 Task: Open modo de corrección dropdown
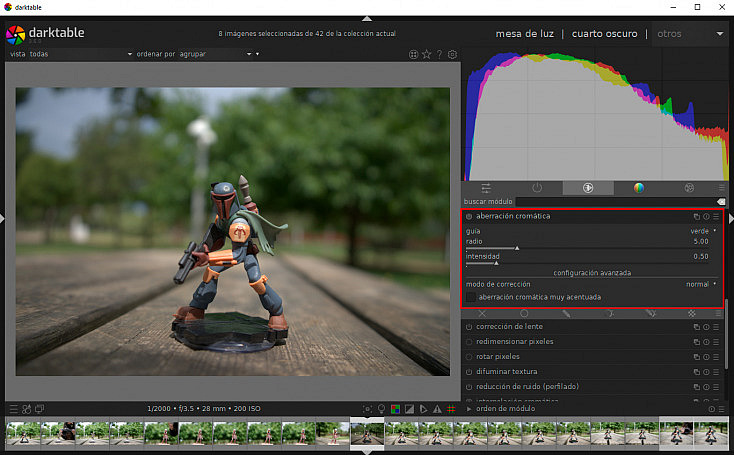pos(591,285)
